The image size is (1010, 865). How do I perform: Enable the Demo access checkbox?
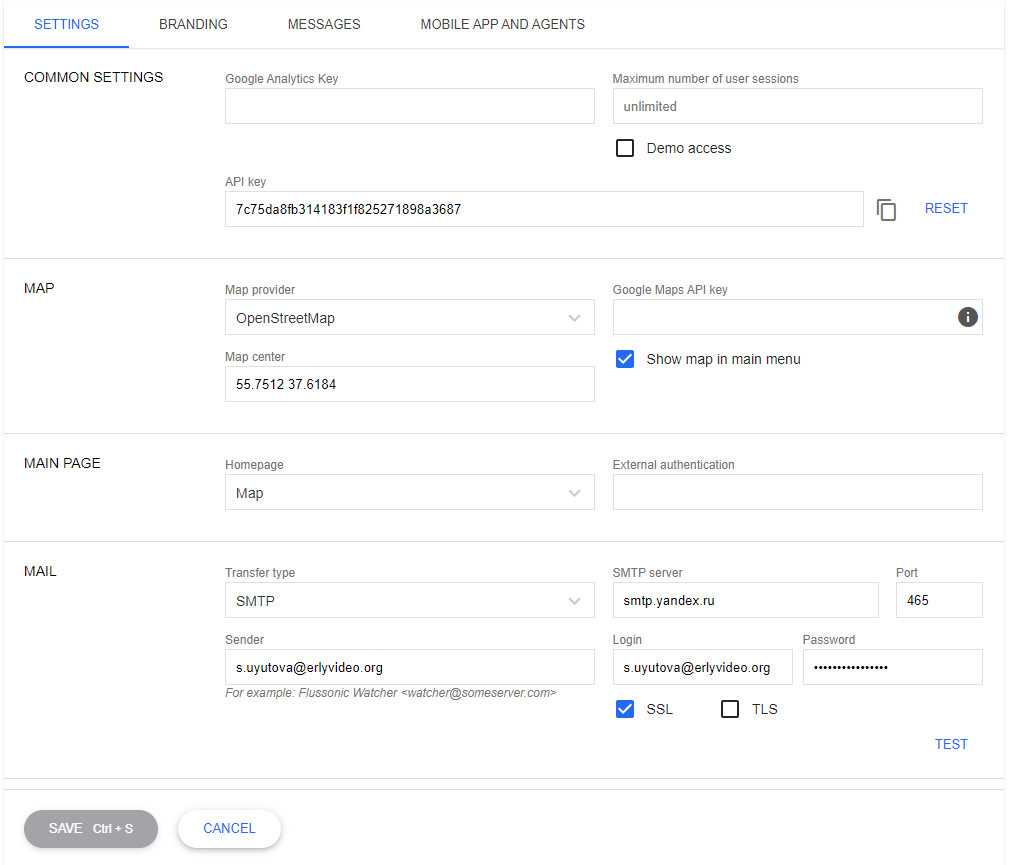624,147
